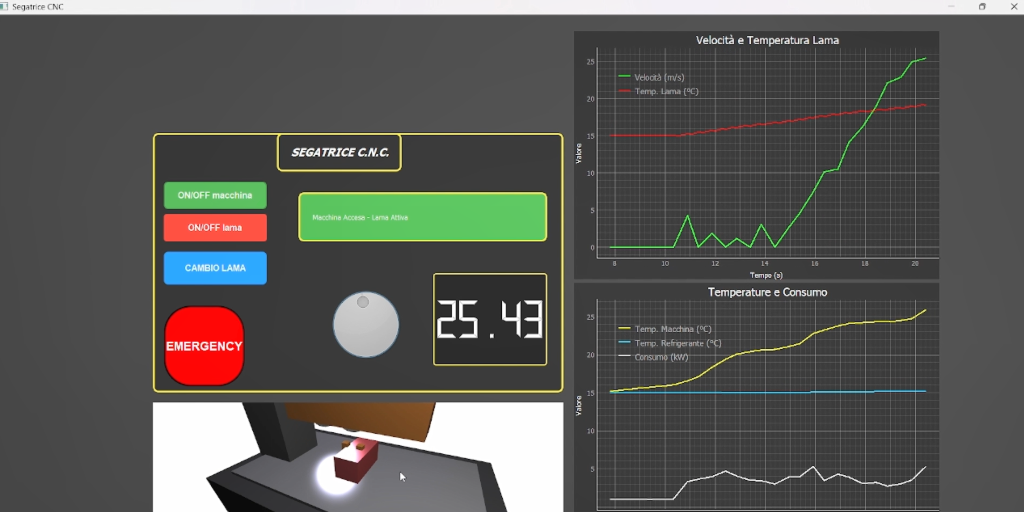Viewport: 1024px width, 512px height.
Task: Click the green machine status message box
Action: [x=423, y=217]
